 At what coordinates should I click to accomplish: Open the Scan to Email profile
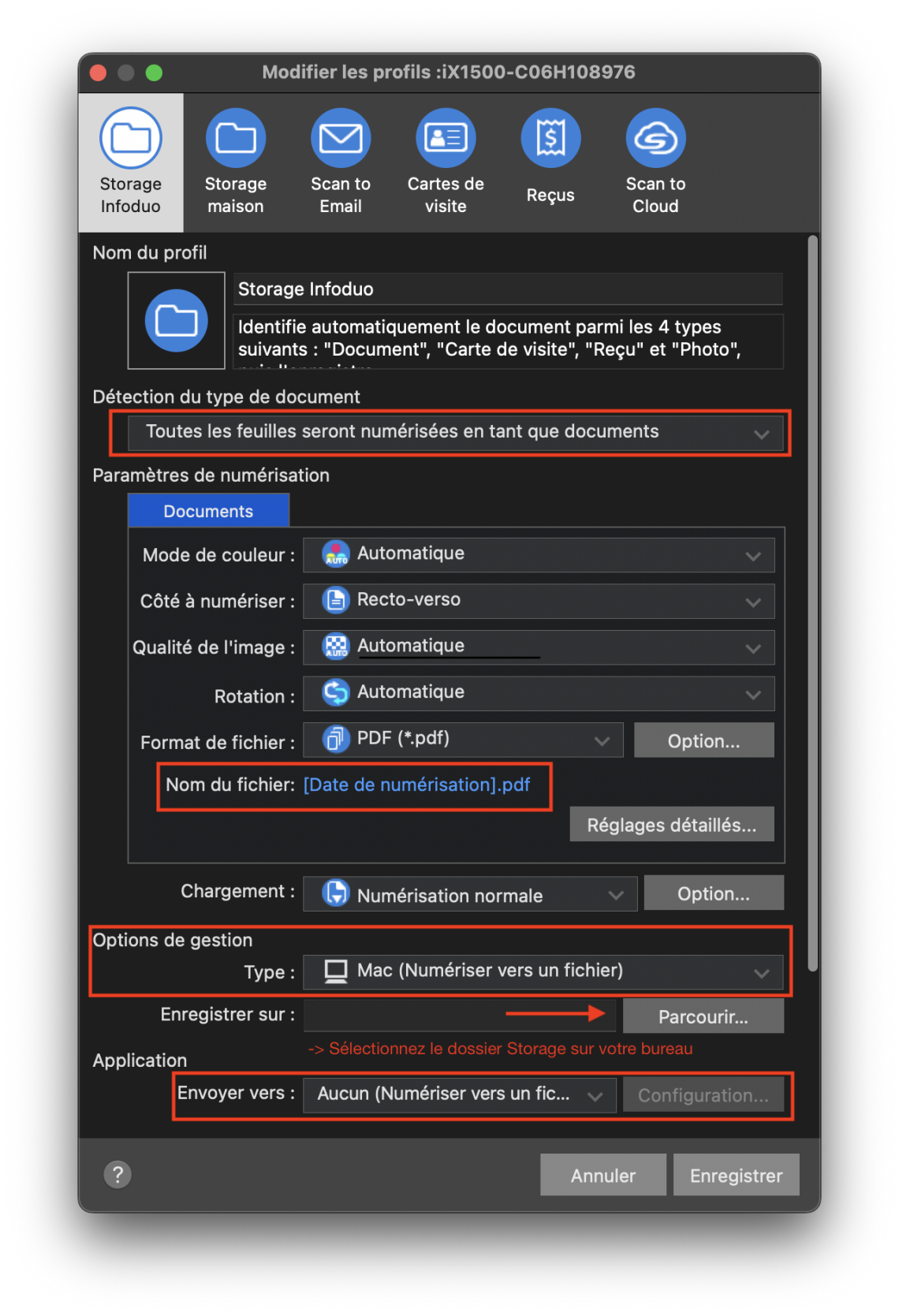tap(340, 139)
